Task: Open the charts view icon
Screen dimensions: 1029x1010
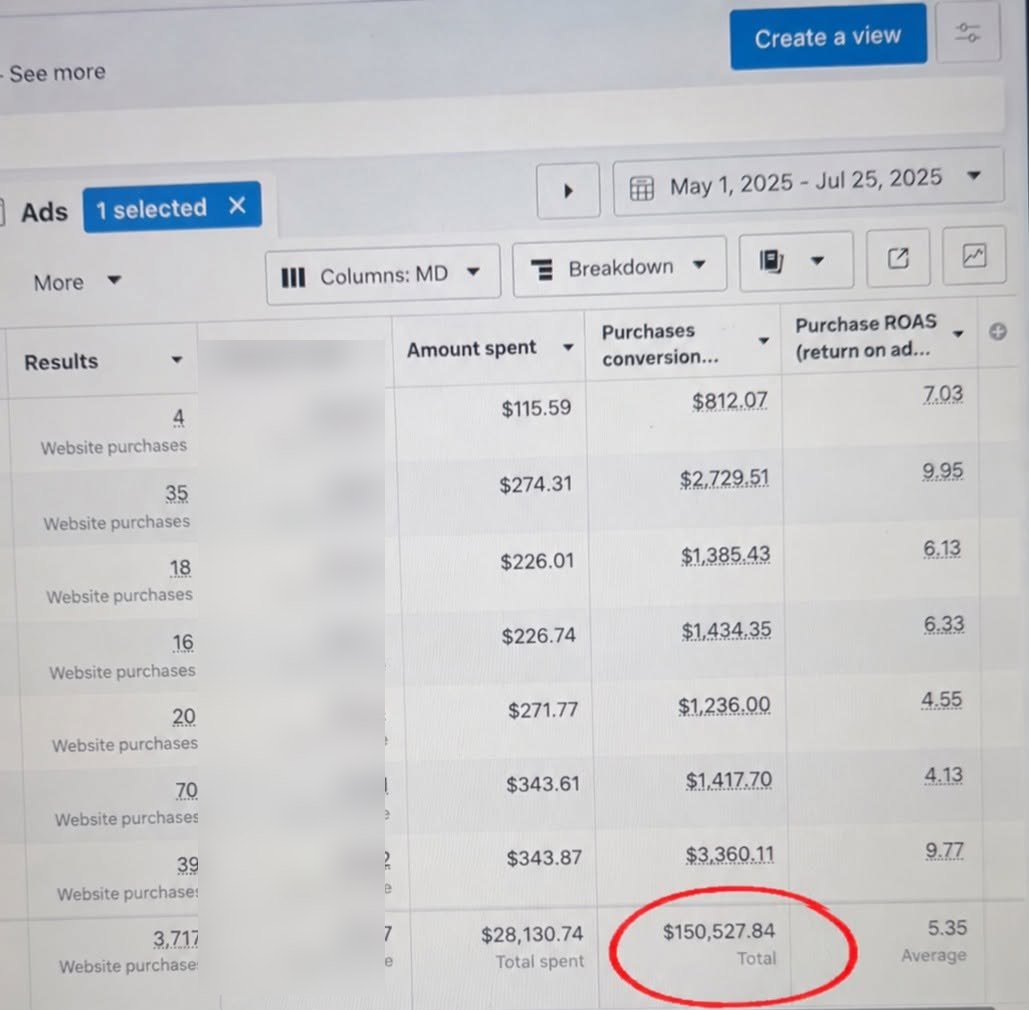Action: 974,255
